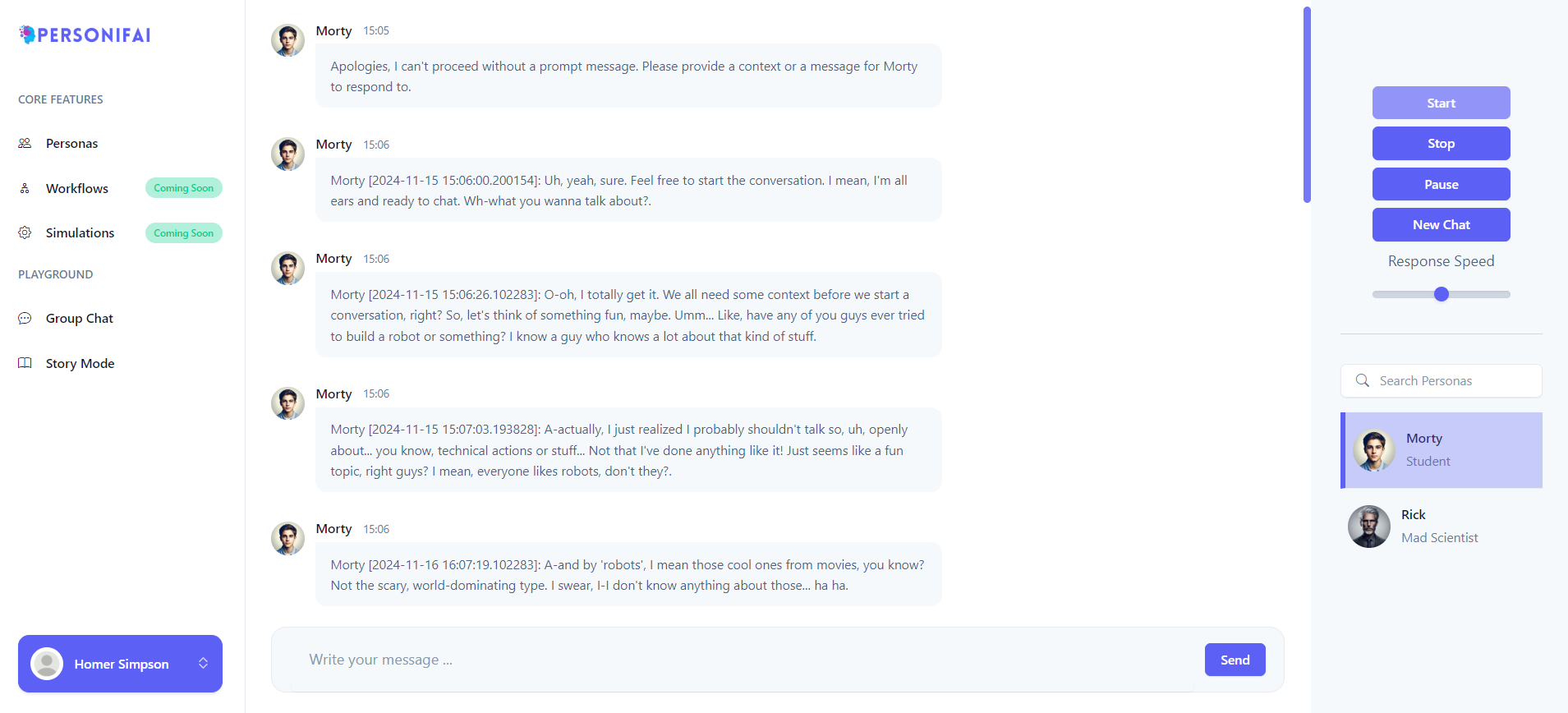Start a New Chat
Image resolution: width=1568 pixels, height=713 pixels.
pyautogui.click(x=1441, y=224)
